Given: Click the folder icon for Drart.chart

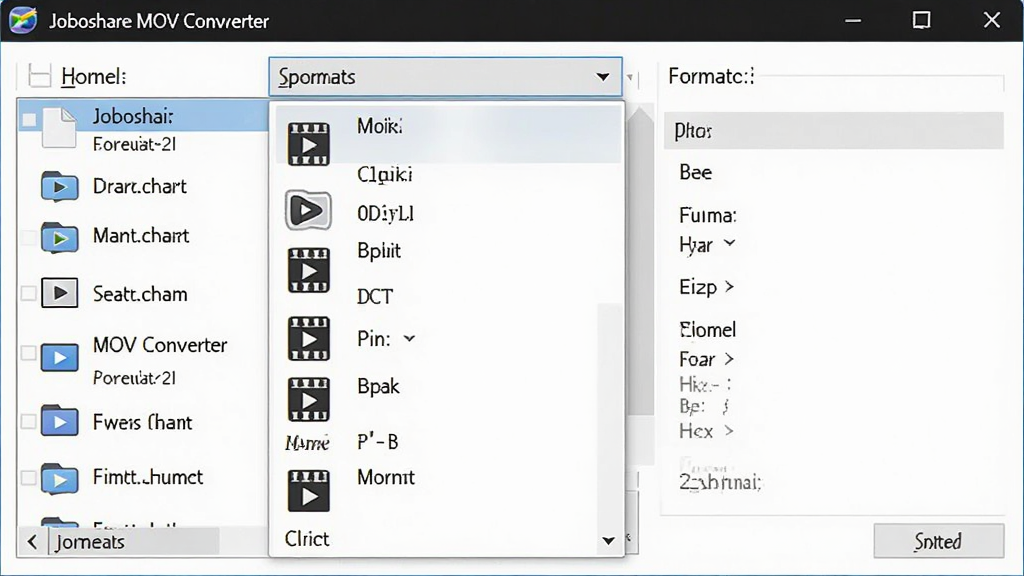Looking at the screenshot, I should click(x=59, y=187).
